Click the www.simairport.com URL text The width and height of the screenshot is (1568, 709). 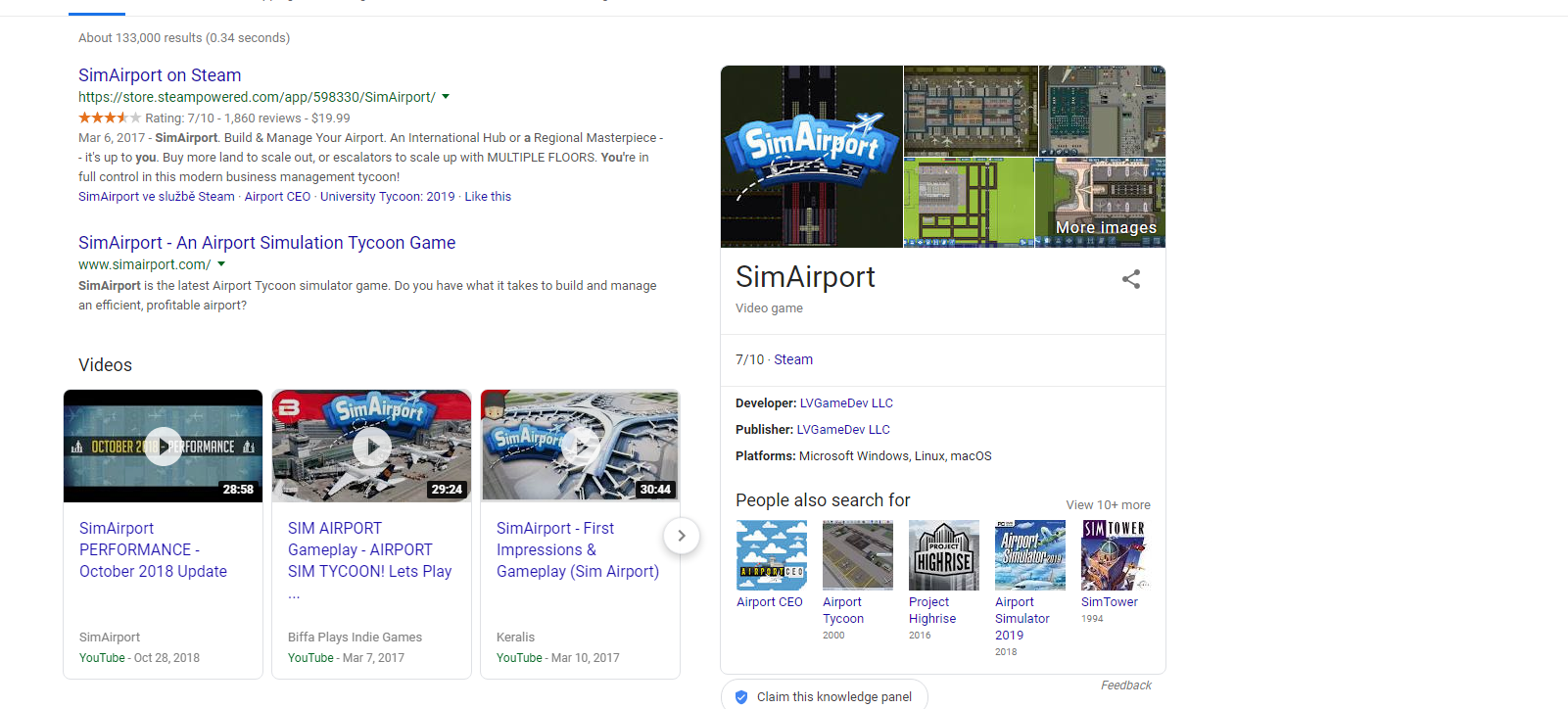(x=145, y=264)
